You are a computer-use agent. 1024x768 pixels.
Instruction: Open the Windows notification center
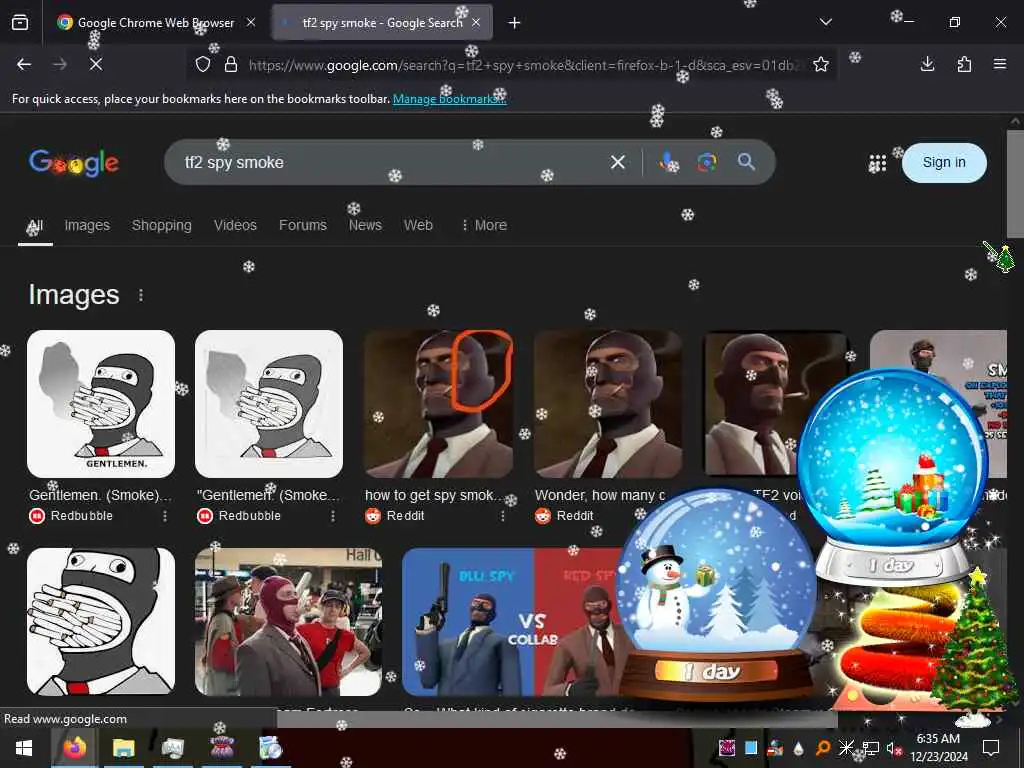click(x=991, y=748)
